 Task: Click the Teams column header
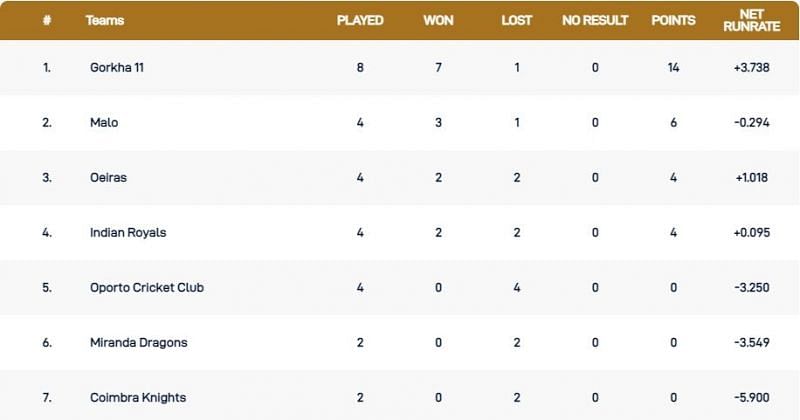tap(105, 20)
